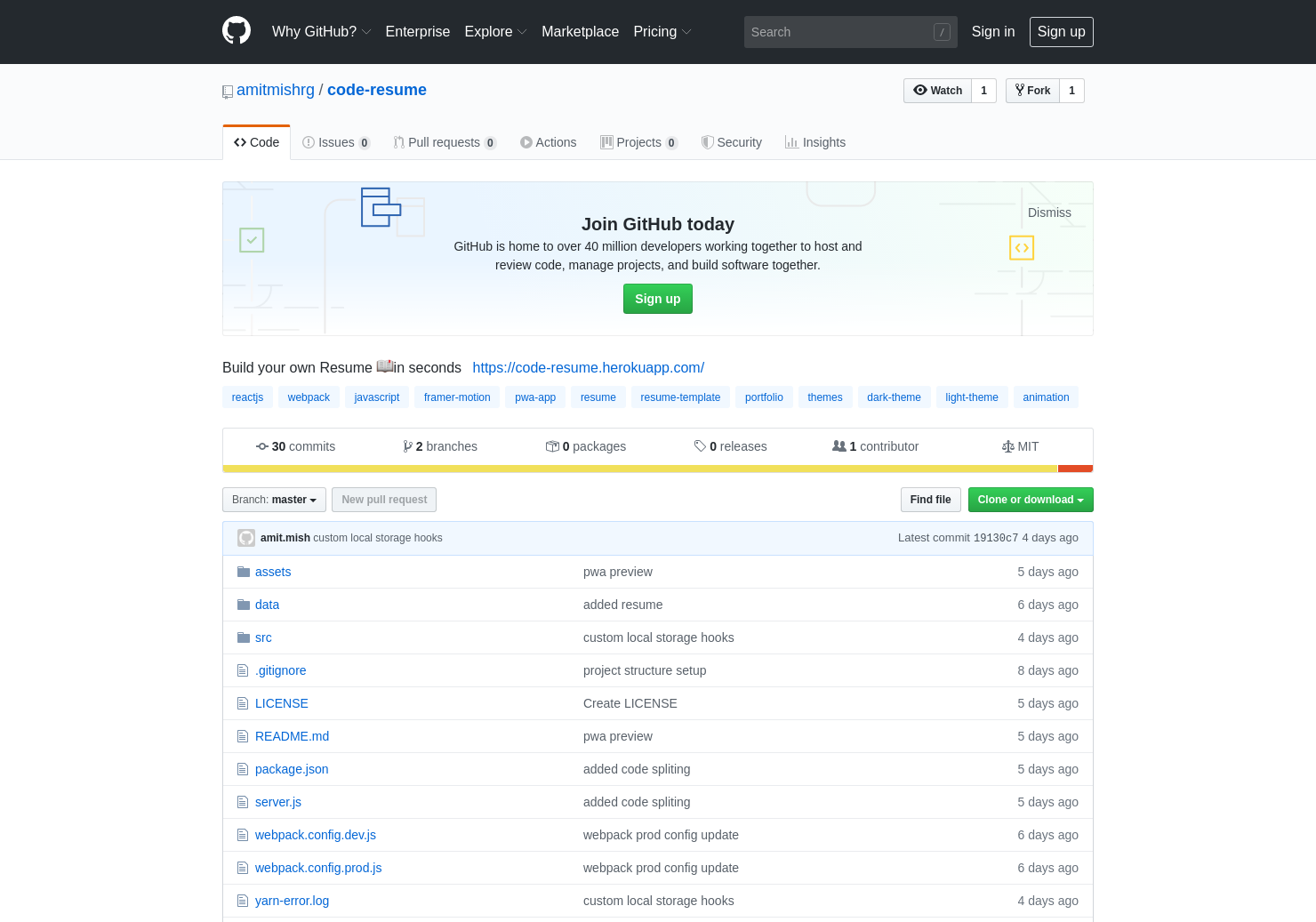This screenshot has width=1316, height=922.
Task: Click the green checkmark icon in banner
Action: tap(252, 240)
